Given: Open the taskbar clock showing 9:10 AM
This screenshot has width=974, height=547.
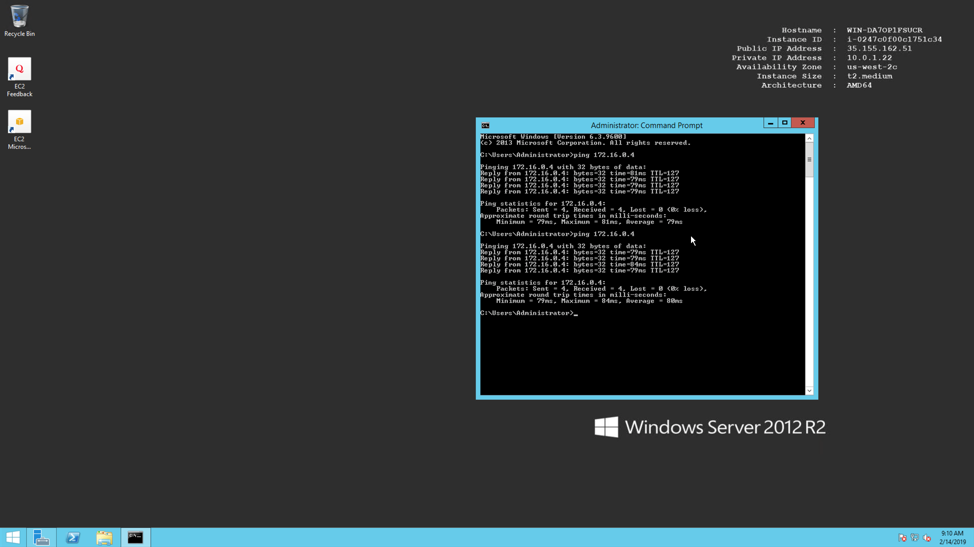Looking at the screenshot, I should (x=952, y=538).
